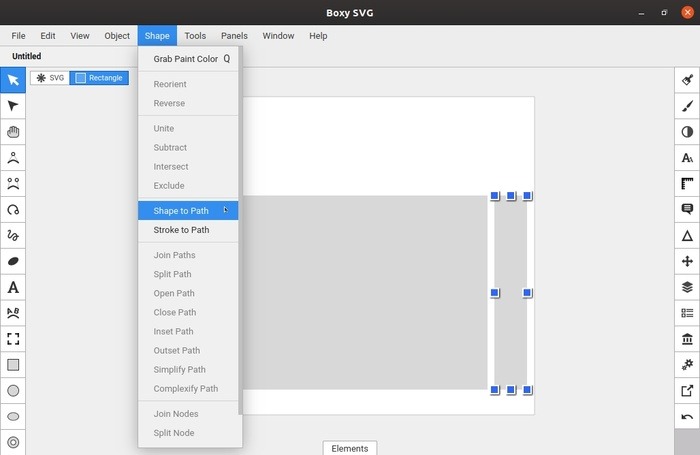Open the Help menu
700x455 pixels.
pos(318,36)
